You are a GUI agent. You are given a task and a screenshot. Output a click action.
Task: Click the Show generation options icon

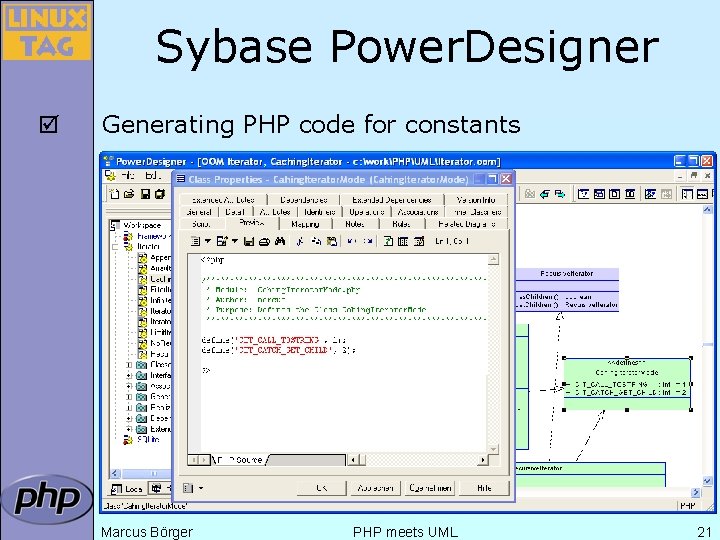click(x=419, y=242)
